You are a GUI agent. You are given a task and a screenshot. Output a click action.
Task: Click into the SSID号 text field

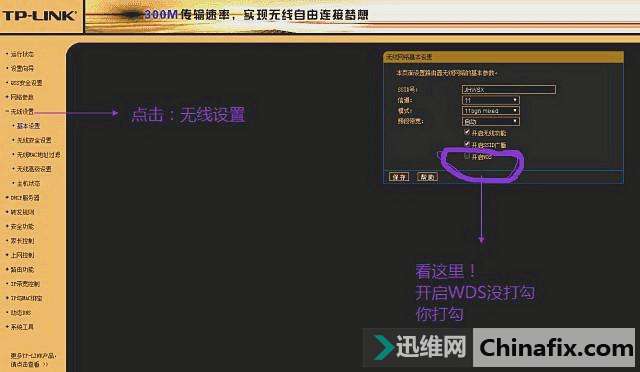tap(509, 89)
